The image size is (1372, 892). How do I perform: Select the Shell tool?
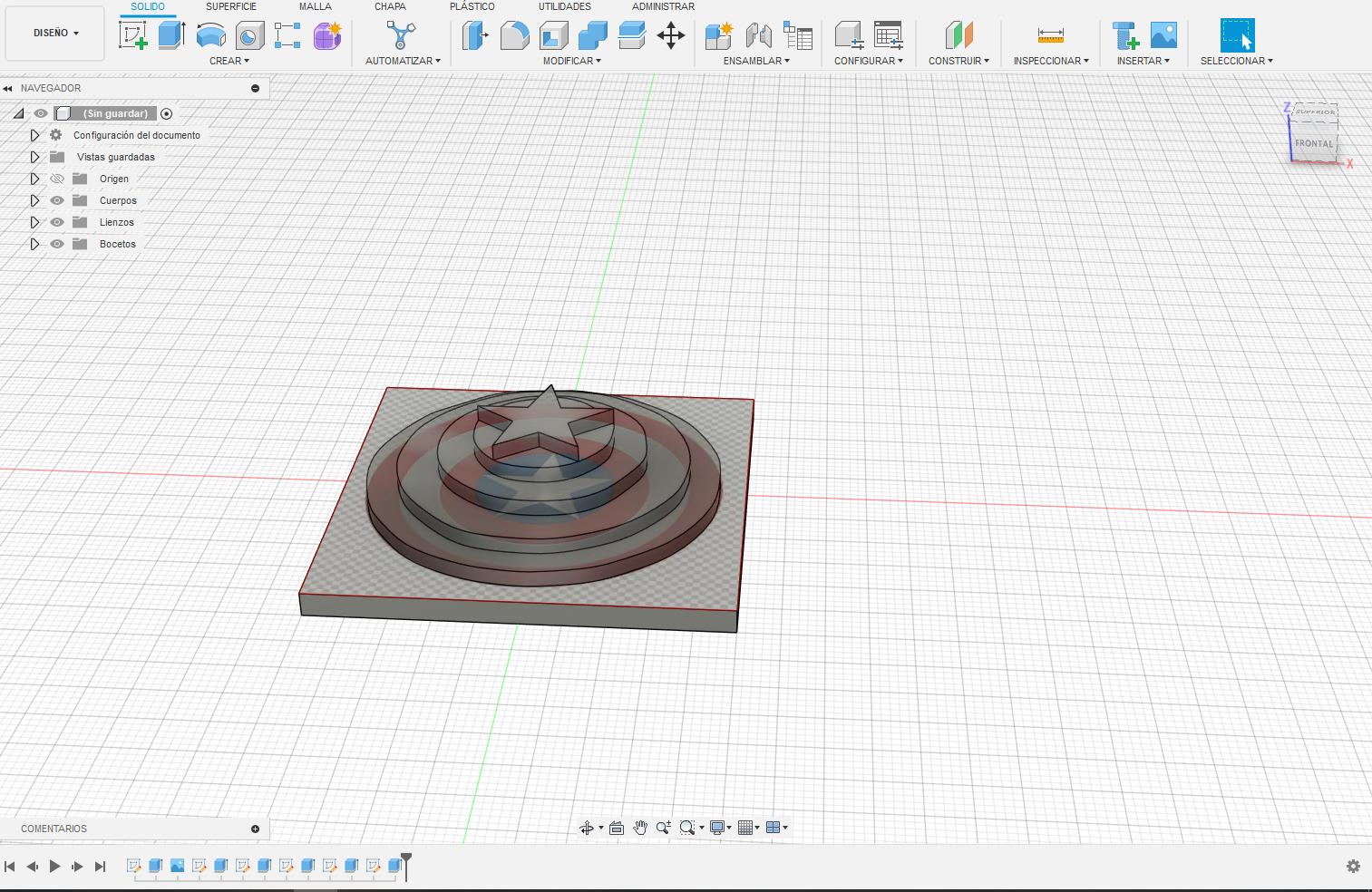tap(553, 35)
